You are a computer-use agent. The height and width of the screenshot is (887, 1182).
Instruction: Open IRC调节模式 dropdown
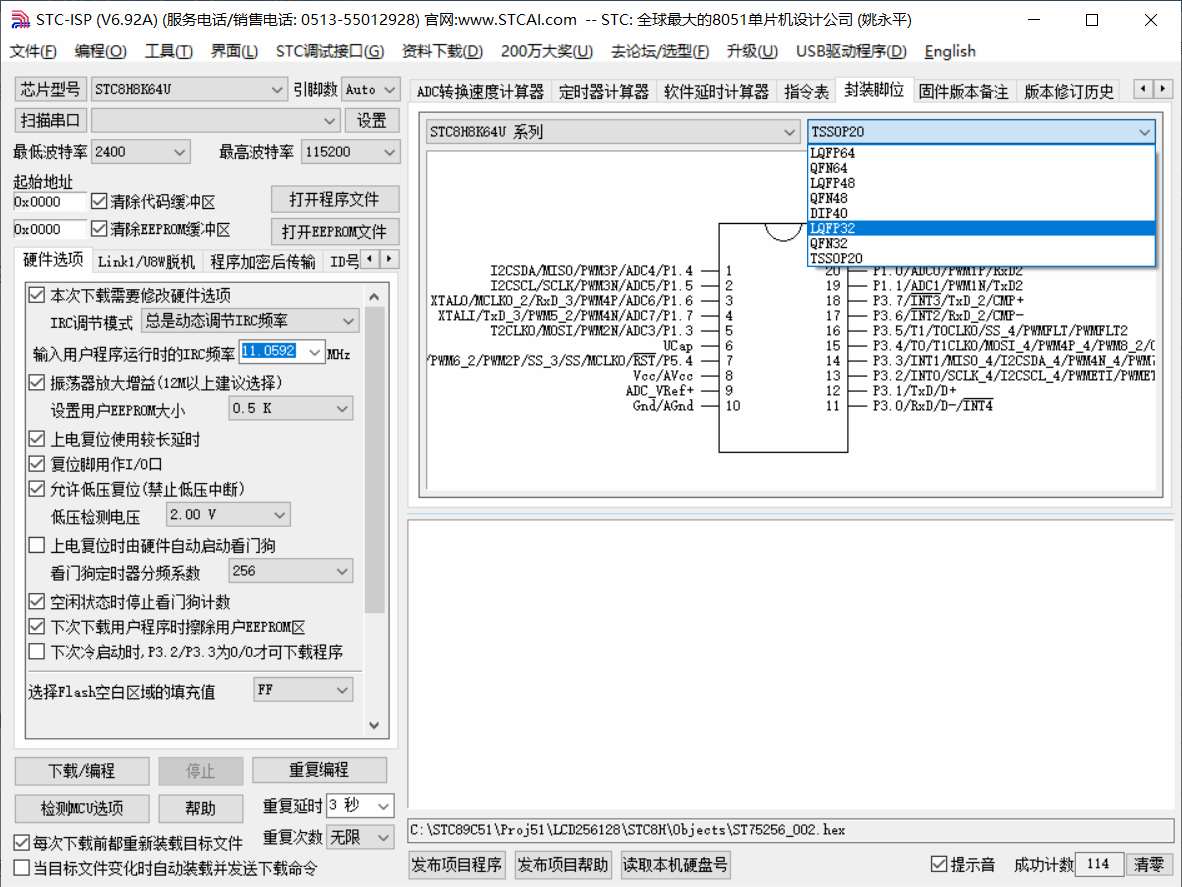click(250, 321)
